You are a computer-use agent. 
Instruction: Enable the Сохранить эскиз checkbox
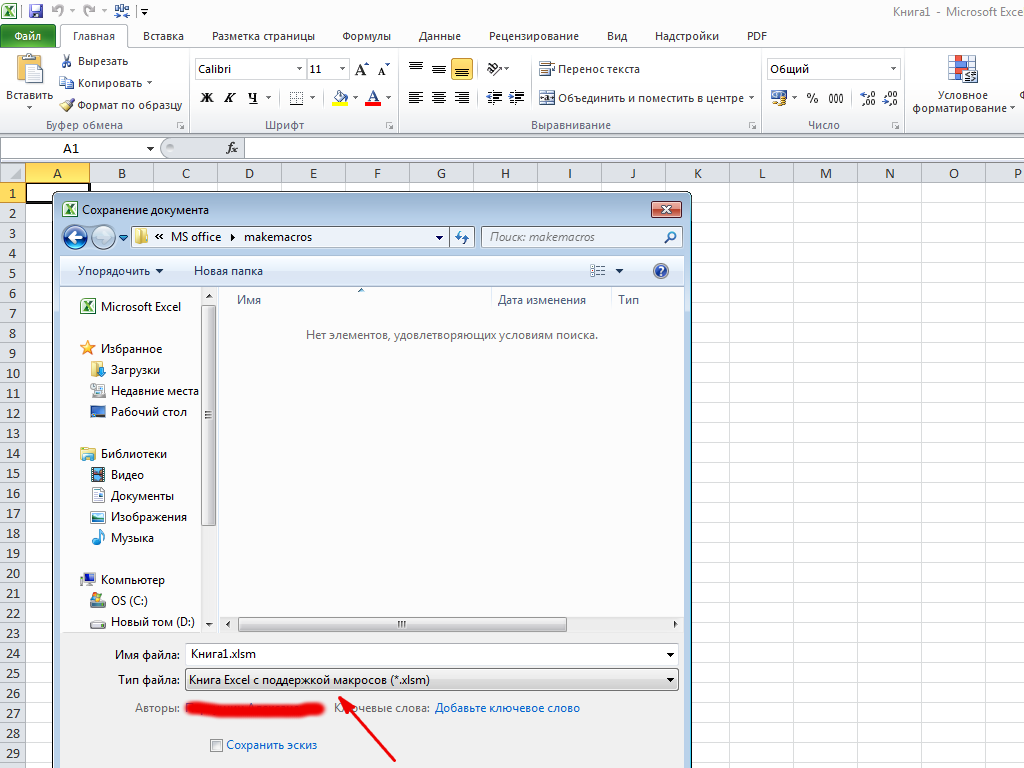[x=216, y=745]
